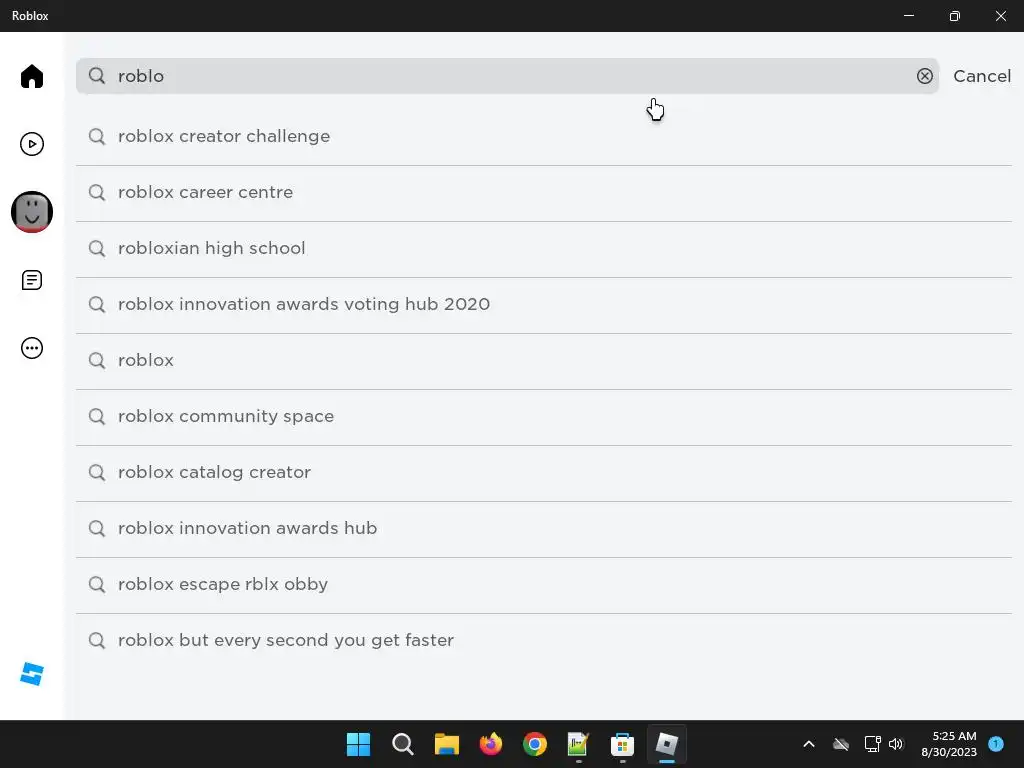Select suggestion 'roblox community space'
The width and height of the screenshot is (1024, 768).
543,417
